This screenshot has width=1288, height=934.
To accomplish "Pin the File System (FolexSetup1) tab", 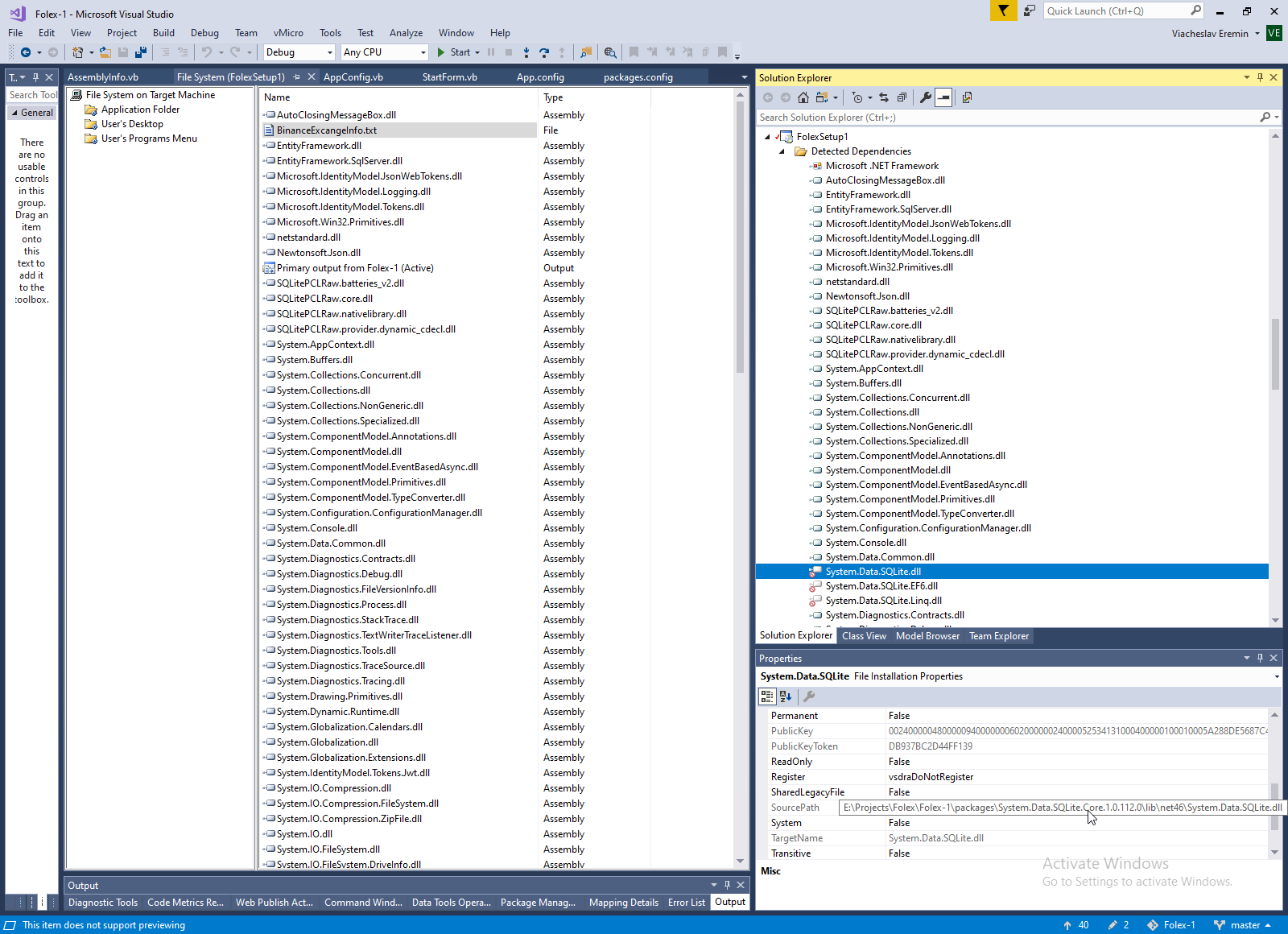I will (x=297, y=77).
